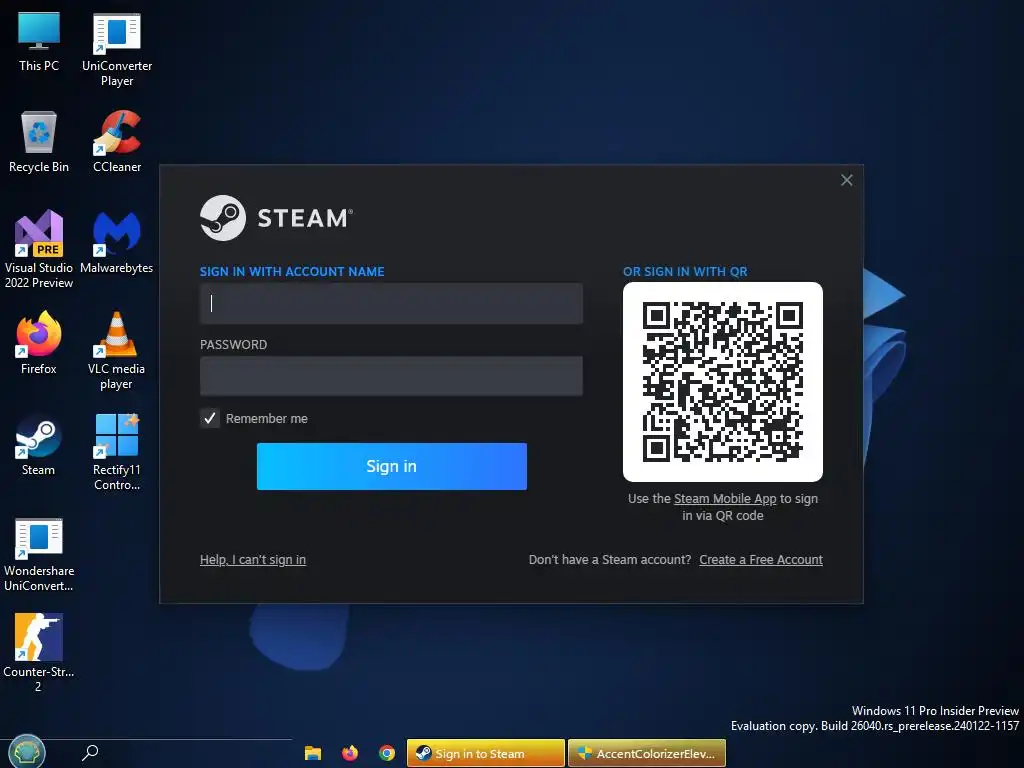The height and width of the screenshot is (768, 1024).
Task: Open the Create a Free Account link
Action: pos(761,560)
